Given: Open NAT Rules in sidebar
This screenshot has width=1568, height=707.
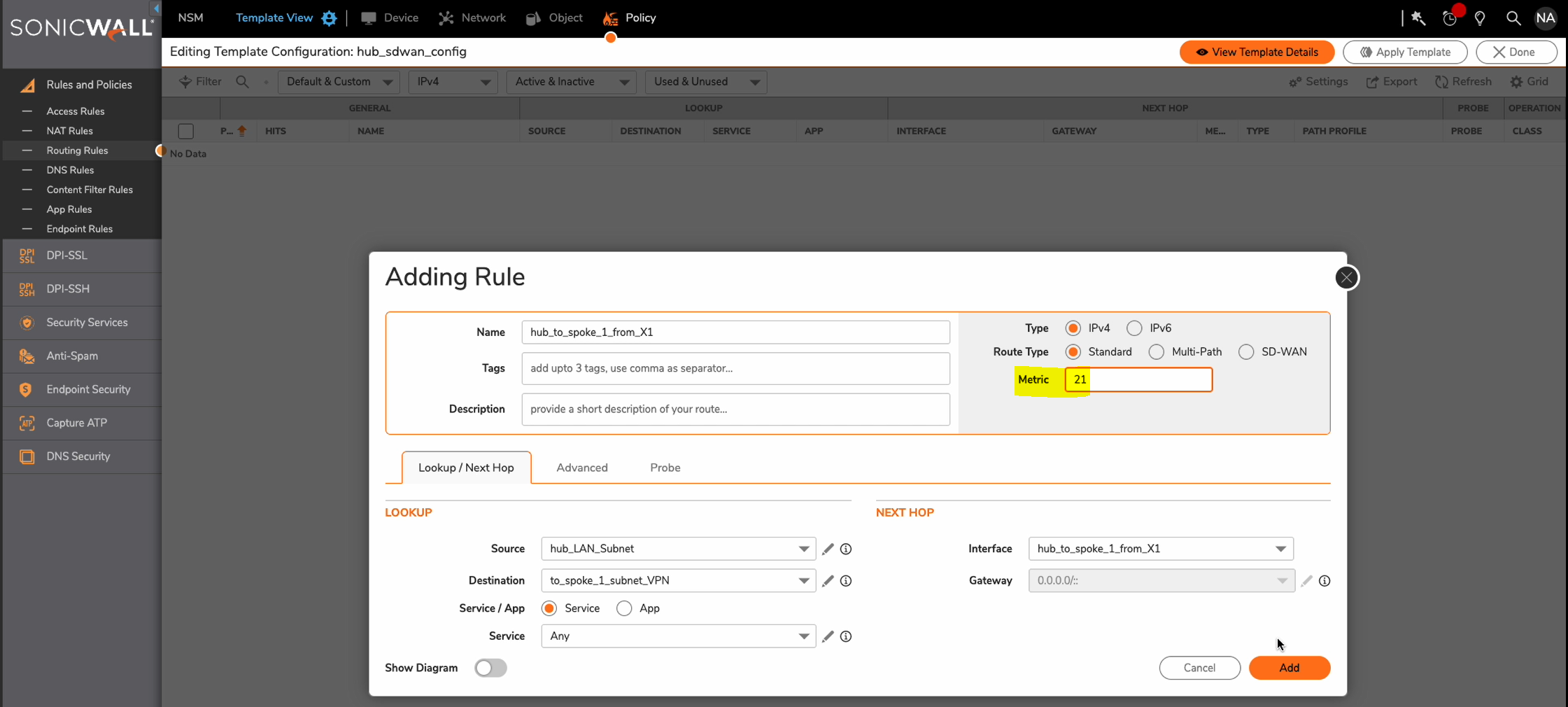Looking at the screenshot, I should pyautogui.click(x=69, y=131).
